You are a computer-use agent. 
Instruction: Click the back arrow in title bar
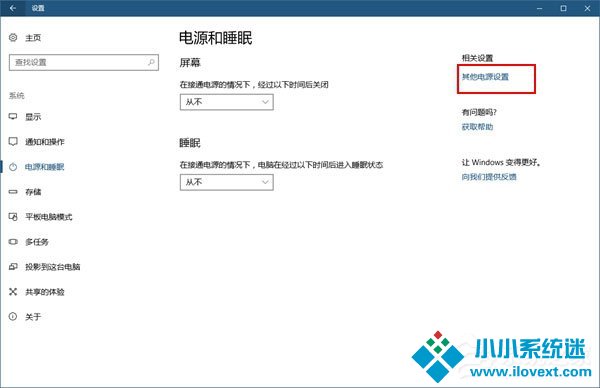point(13,8)
